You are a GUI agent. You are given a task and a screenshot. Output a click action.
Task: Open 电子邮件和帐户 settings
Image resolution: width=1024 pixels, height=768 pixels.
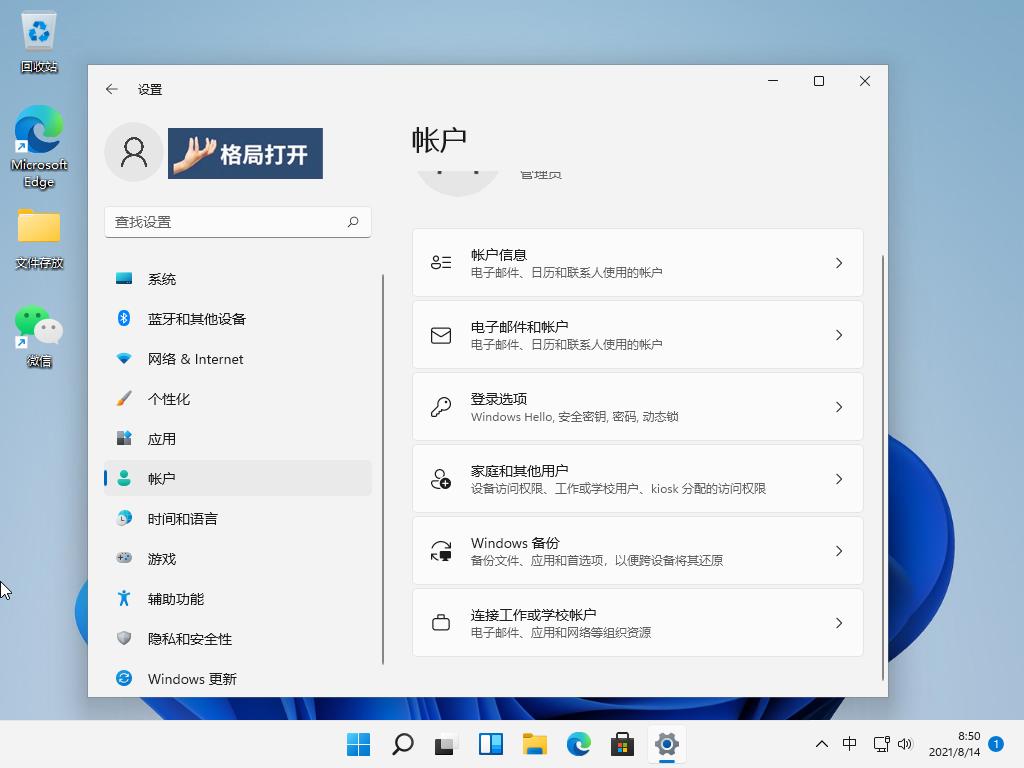click(637, 334)
